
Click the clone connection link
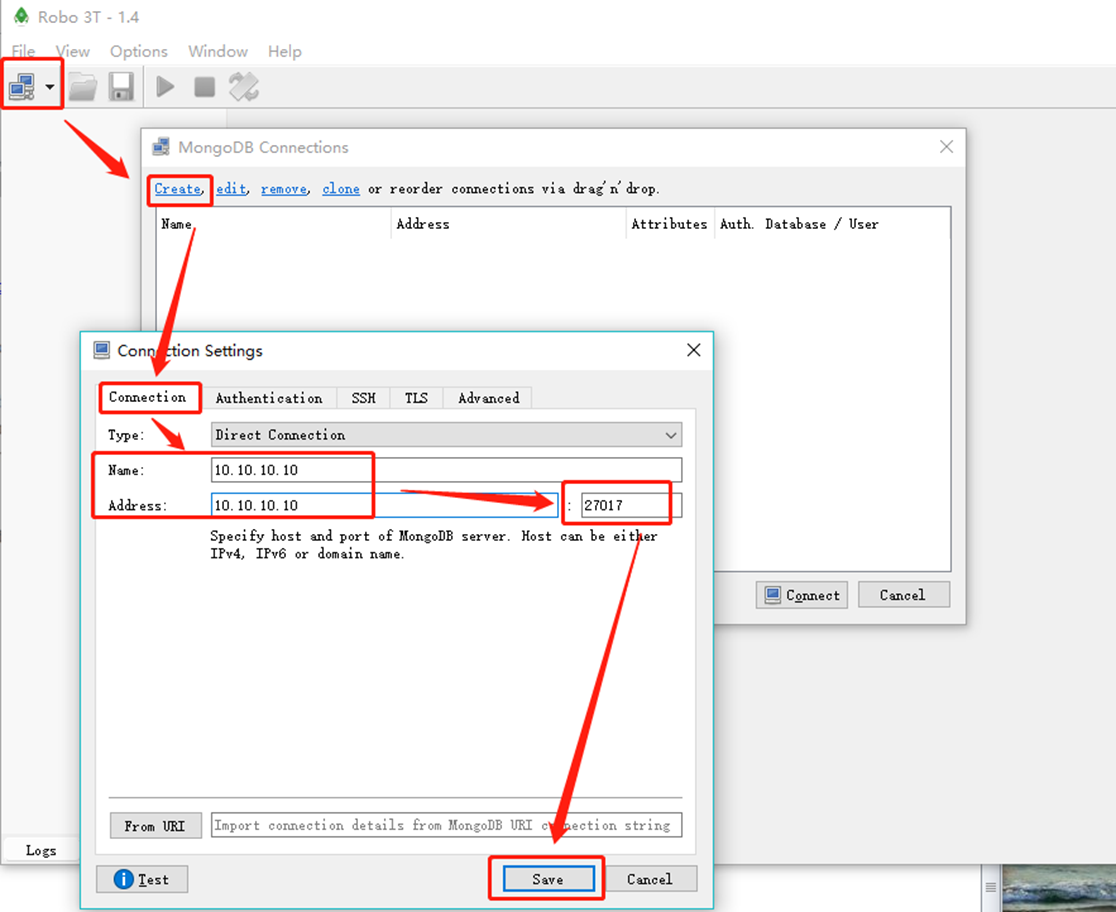pos(341,189)
